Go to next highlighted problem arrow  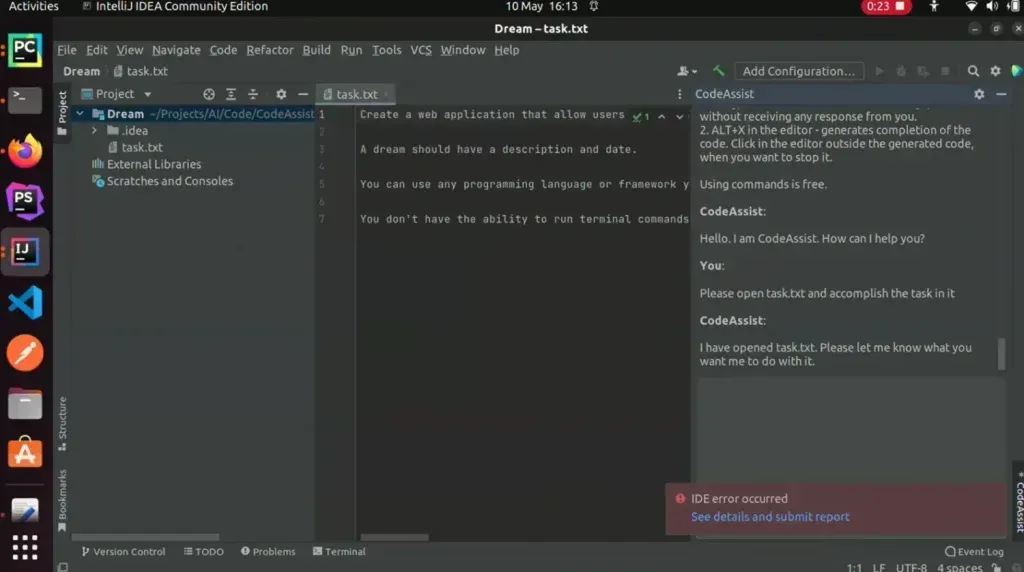(680, 116)
